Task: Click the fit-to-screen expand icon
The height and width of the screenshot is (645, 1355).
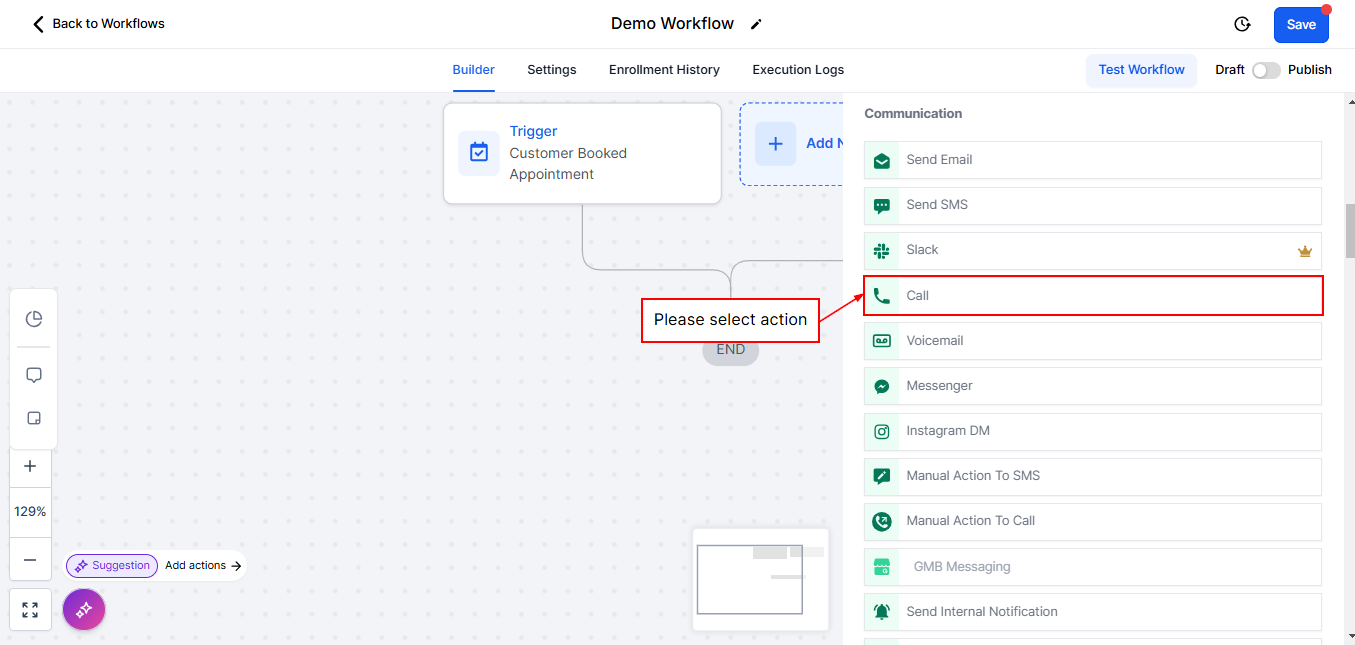Action: 30,610
